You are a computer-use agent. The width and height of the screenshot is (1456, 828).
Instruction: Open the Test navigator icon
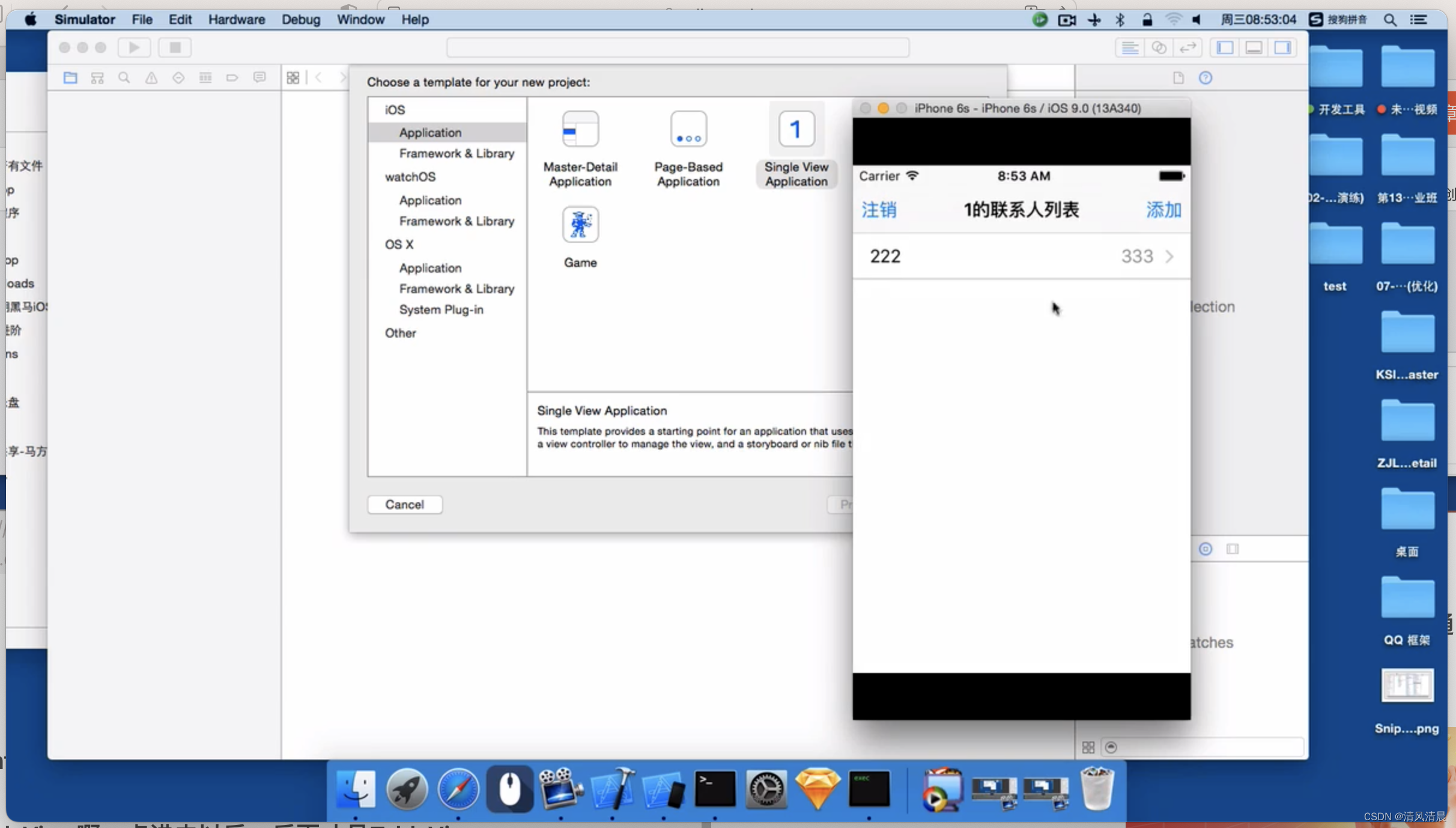(x=178, y=78)
